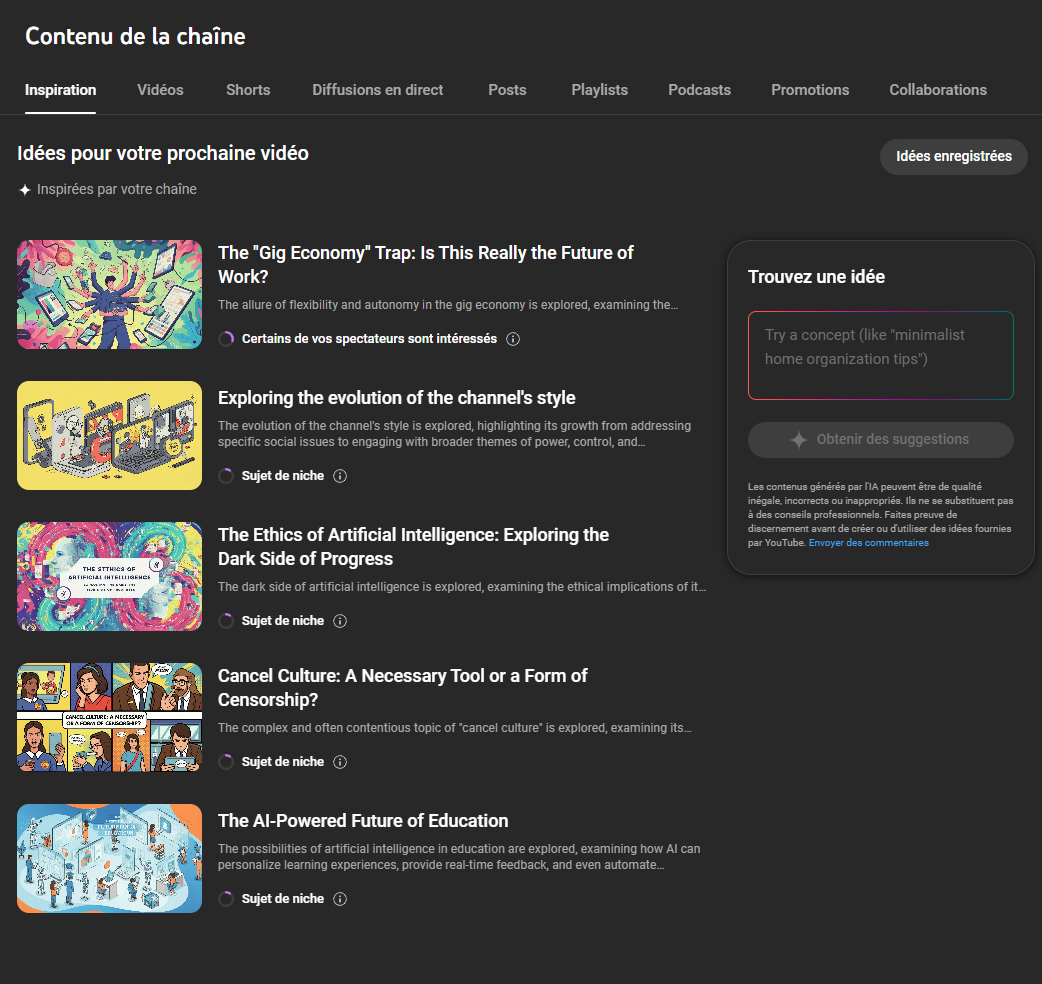Click info icon beside "Certains de vos spectateurs sont intéressés"
The width and height of the screenshot is (1042, 984).
coord(513,339)
